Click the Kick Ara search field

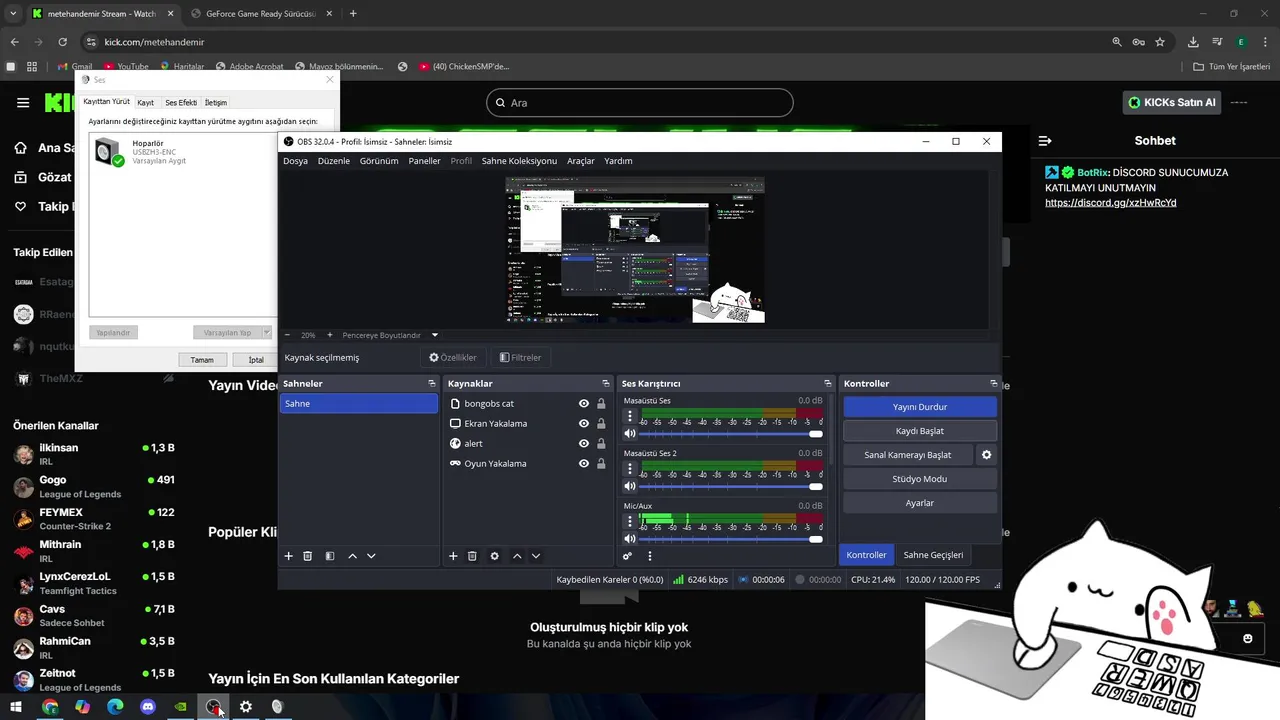point(639,103)
